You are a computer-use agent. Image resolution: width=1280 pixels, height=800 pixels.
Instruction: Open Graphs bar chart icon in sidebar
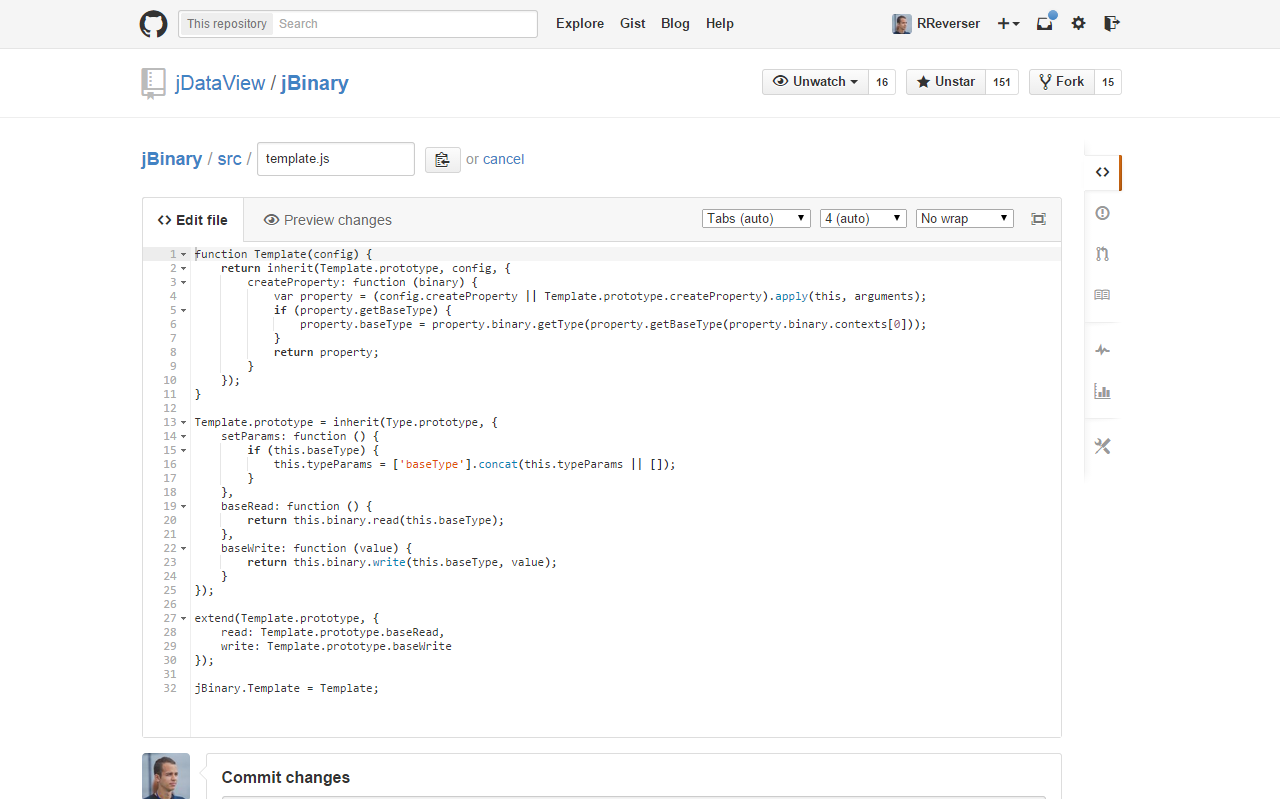click(x=1102, y=391)
